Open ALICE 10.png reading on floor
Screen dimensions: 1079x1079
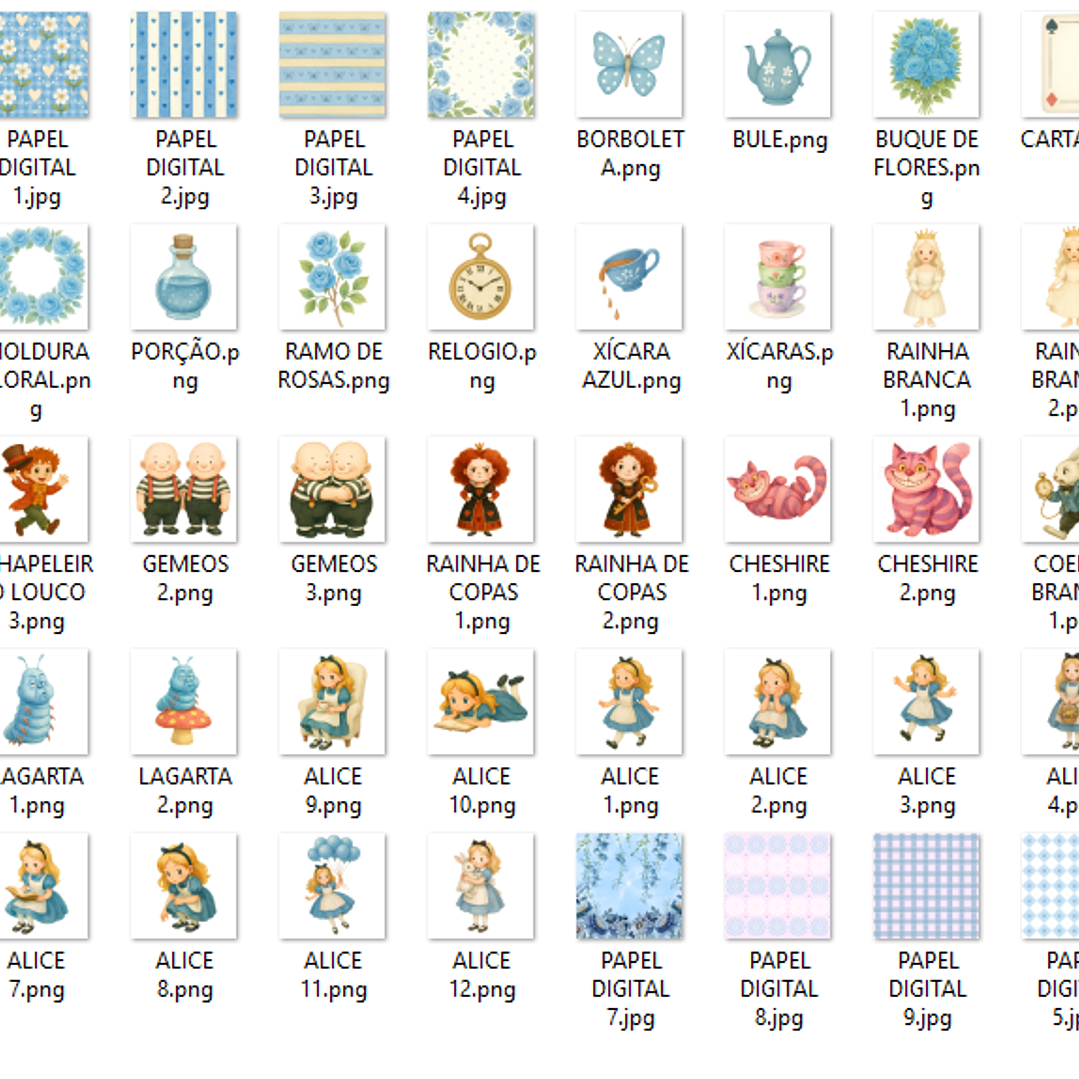pyautogui.click(x=481, y=701)
